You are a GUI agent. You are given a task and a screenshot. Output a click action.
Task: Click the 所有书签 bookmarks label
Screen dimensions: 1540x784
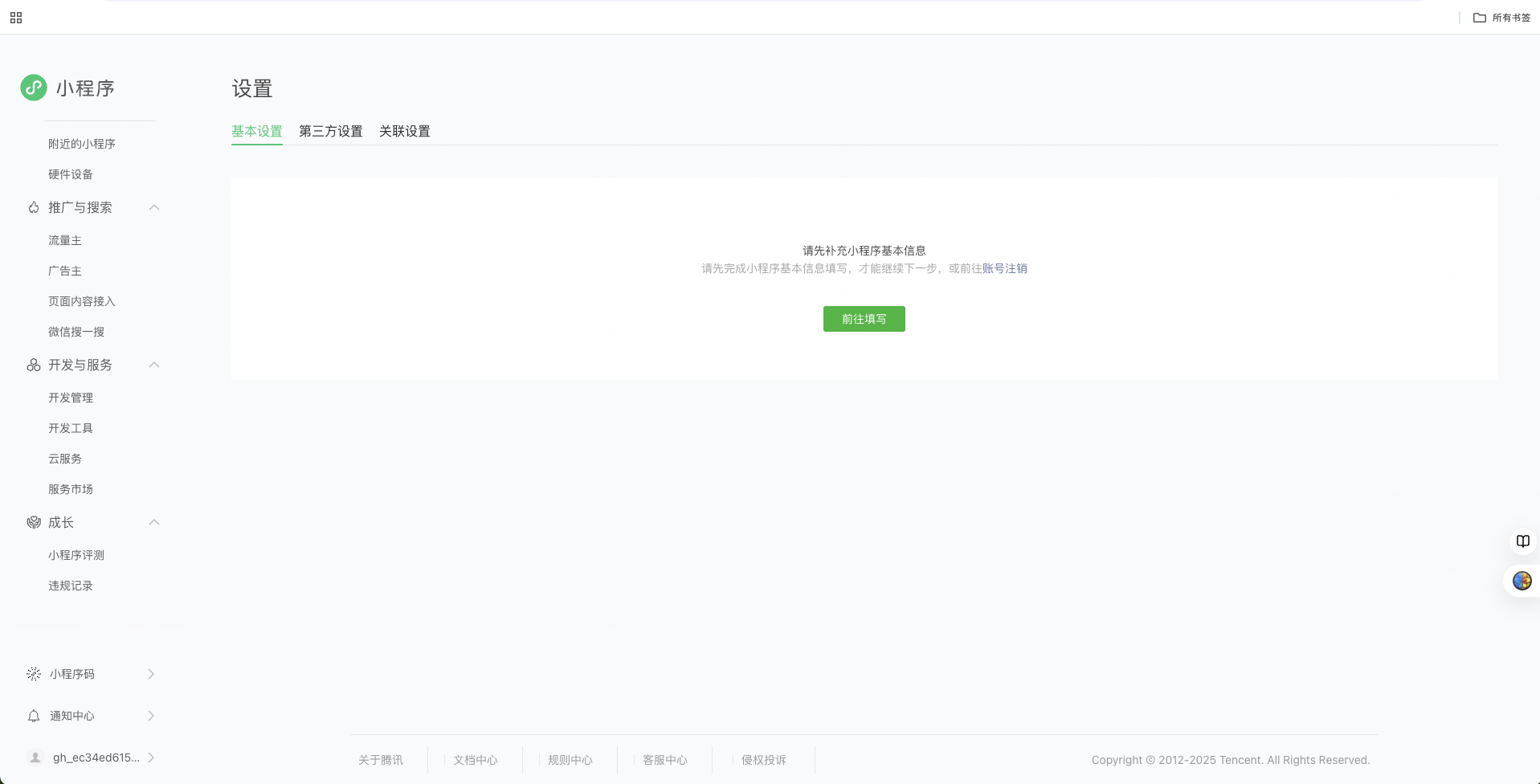coord(1512,18)
